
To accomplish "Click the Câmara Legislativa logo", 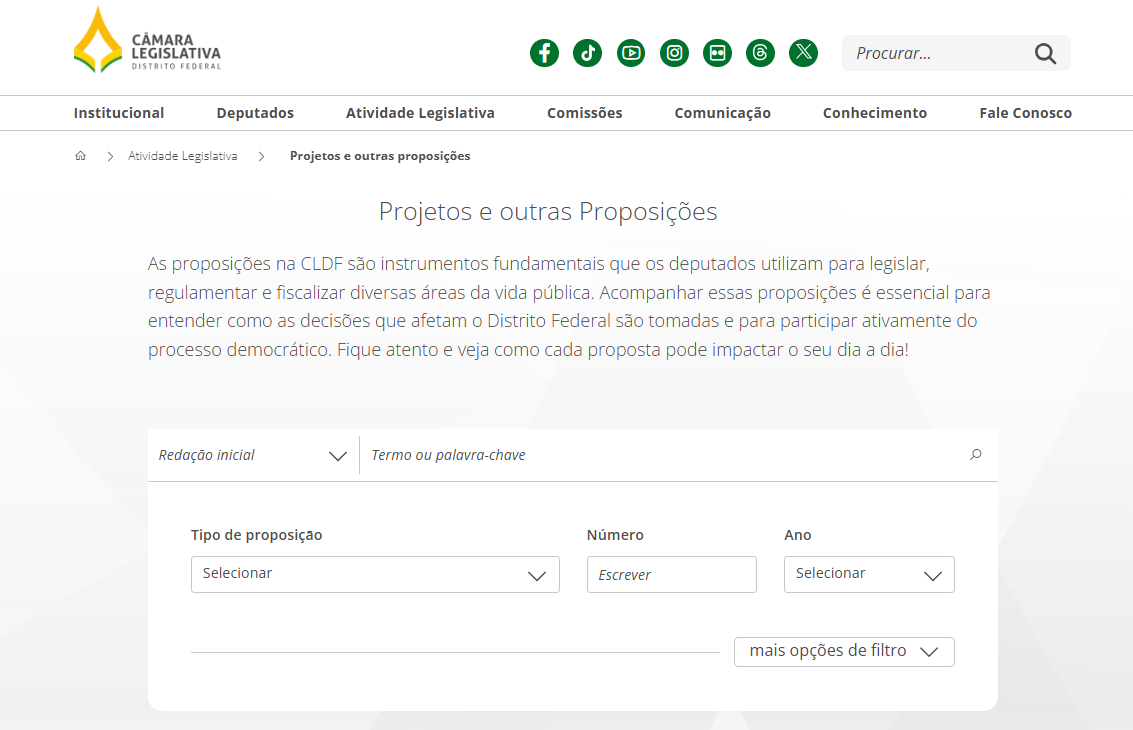I will coord(147,41).
